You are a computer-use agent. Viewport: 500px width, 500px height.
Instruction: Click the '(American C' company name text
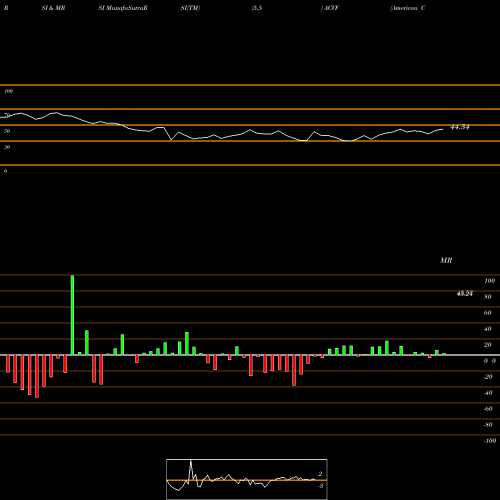(407, 8)
